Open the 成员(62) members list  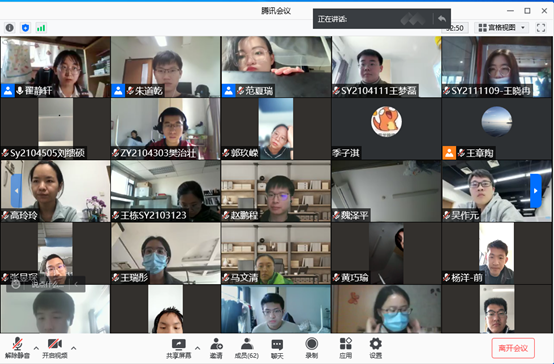coord(247,348)
